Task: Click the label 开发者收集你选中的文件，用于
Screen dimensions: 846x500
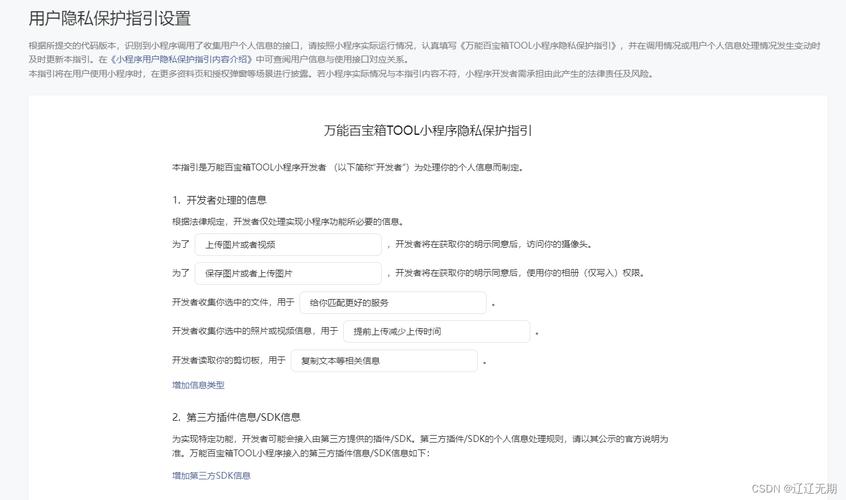Action: 233,302
